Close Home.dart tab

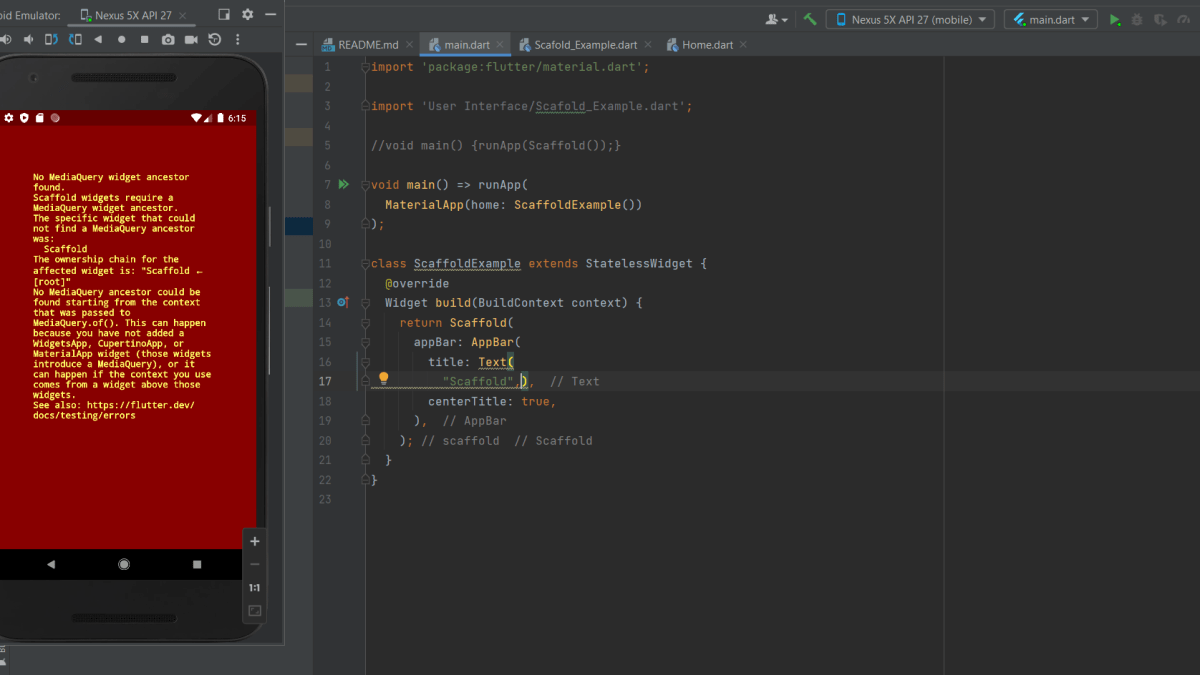743,45
